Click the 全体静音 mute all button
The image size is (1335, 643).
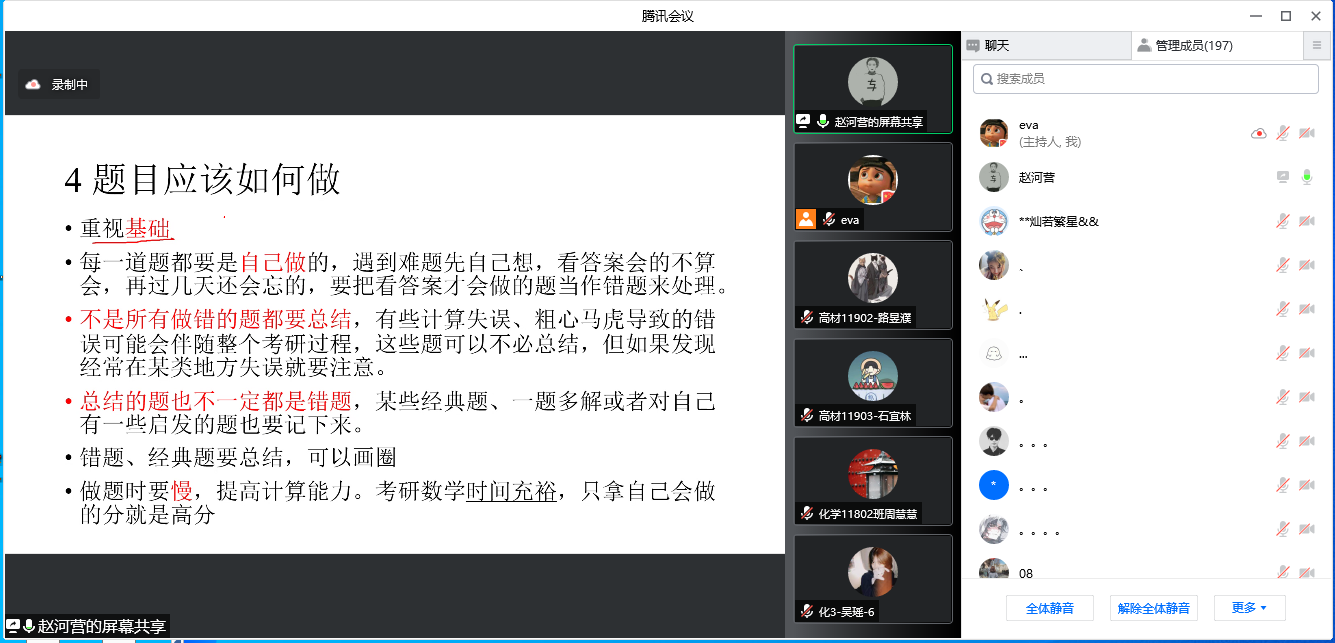point(1049,608)
